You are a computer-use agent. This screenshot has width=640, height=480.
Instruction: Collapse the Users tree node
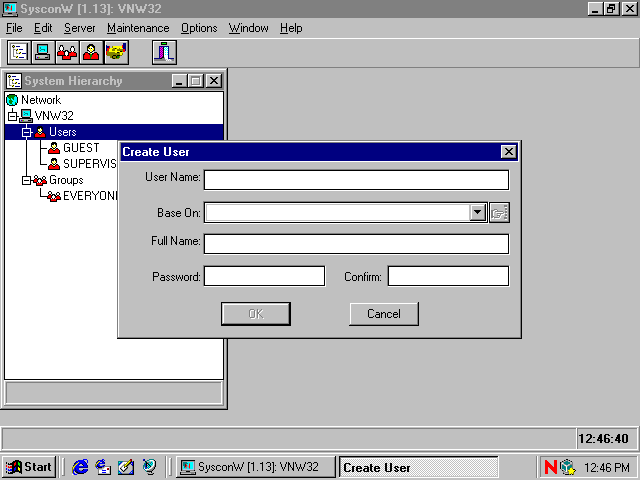[27, 132]
